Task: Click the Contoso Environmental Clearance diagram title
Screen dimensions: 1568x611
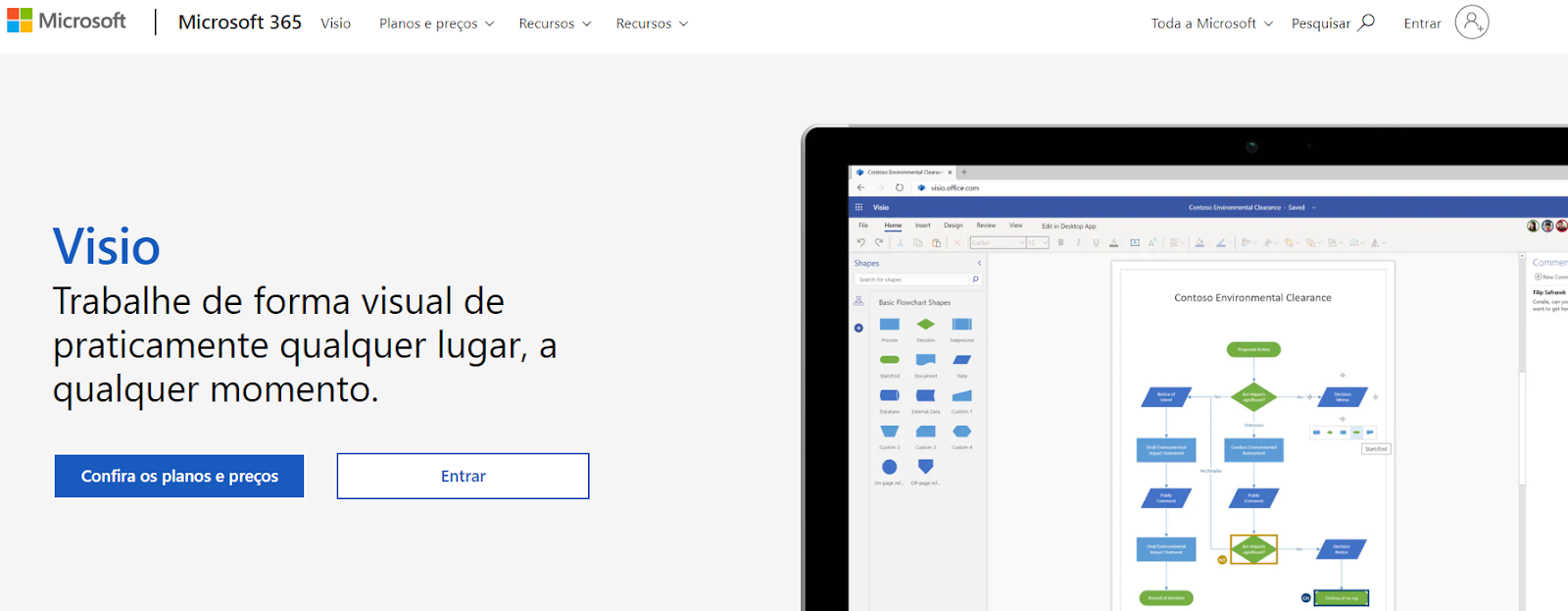Action: 1252,297
